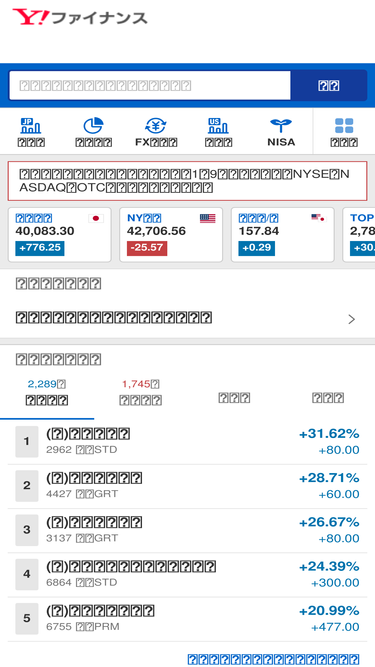The image size is (375, 667).
Task: Open the dollar/yen card showing 157.84
Action: click(283, 235)
